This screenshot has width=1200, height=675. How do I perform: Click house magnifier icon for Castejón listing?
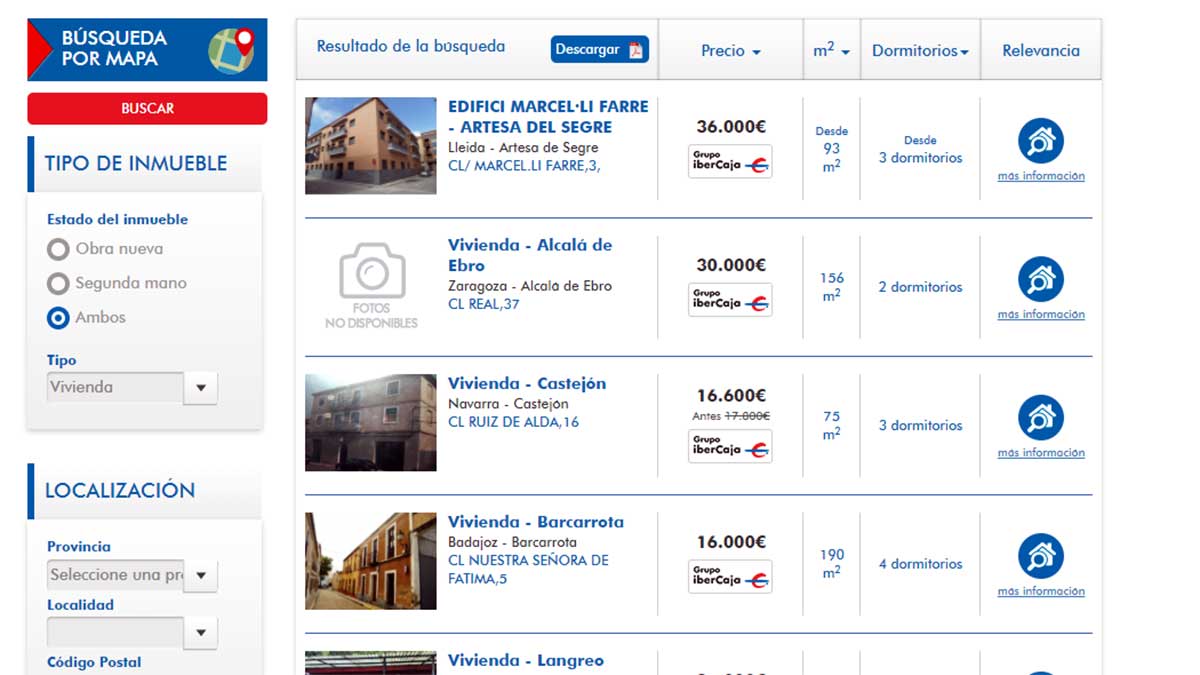pyautogui.click(x=1040, y=418)
